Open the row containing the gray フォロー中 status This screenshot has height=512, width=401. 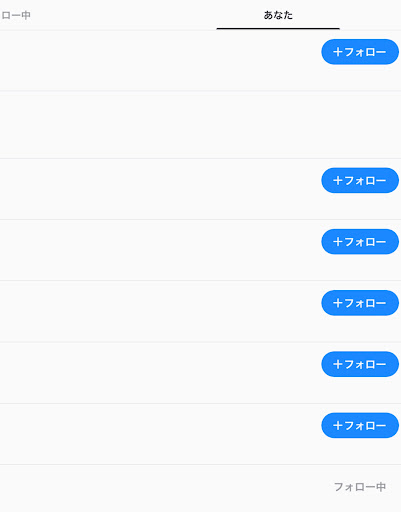point(200,488)
